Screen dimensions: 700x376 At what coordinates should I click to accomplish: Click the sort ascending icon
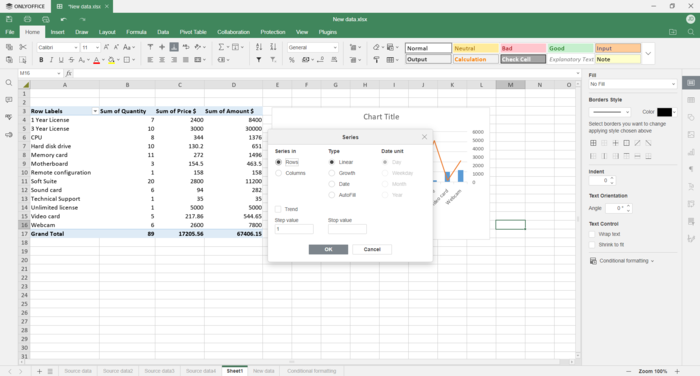259,47
